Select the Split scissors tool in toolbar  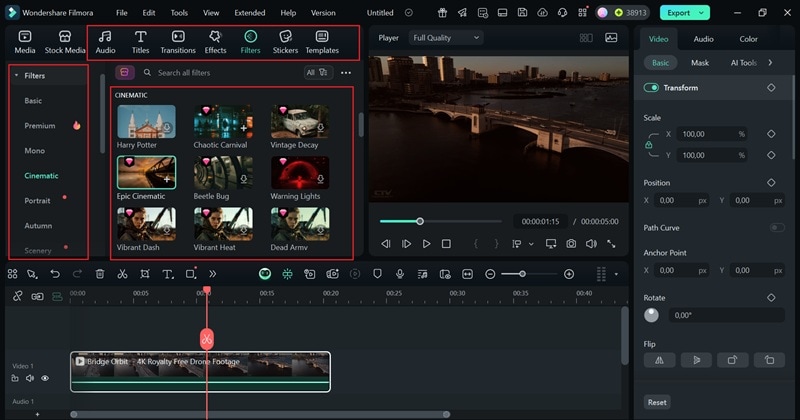122,274
